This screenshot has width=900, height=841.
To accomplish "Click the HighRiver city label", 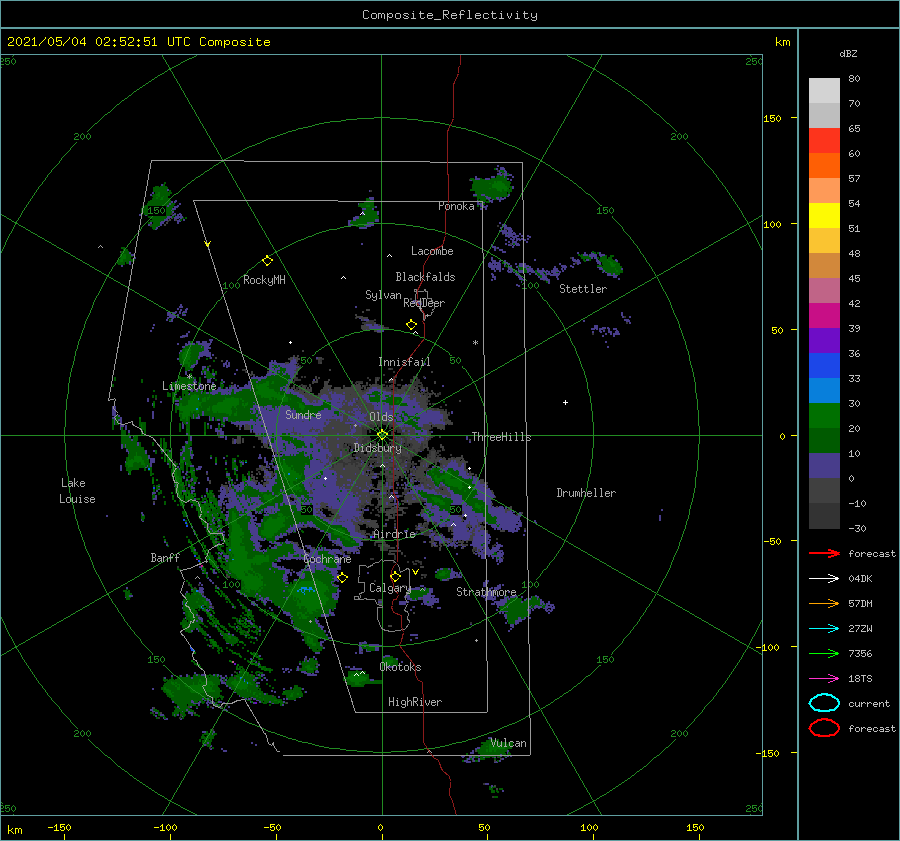I will coord(415,702).
